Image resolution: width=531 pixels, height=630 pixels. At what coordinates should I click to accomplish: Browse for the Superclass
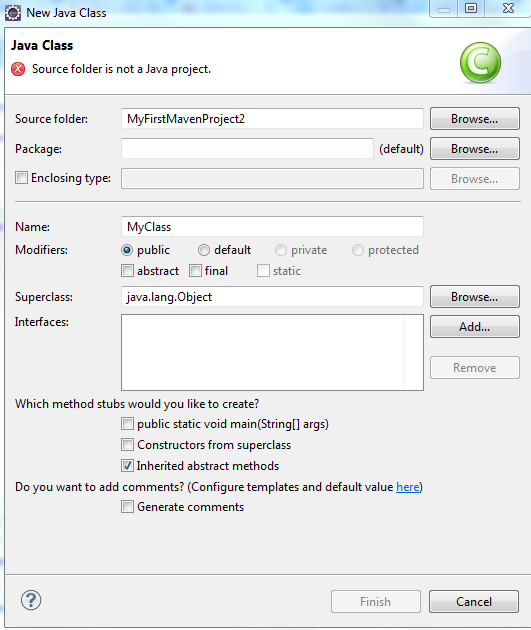tap(475, 297)
